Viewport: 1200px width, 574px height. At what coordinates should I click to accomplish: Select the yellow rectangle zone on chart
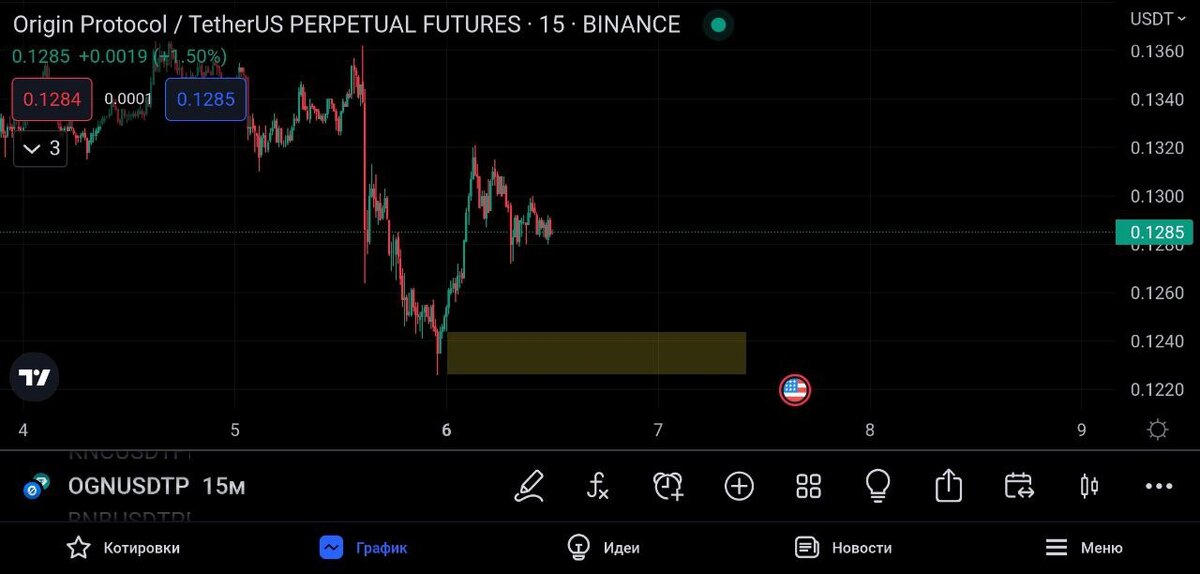coord(596,353)
